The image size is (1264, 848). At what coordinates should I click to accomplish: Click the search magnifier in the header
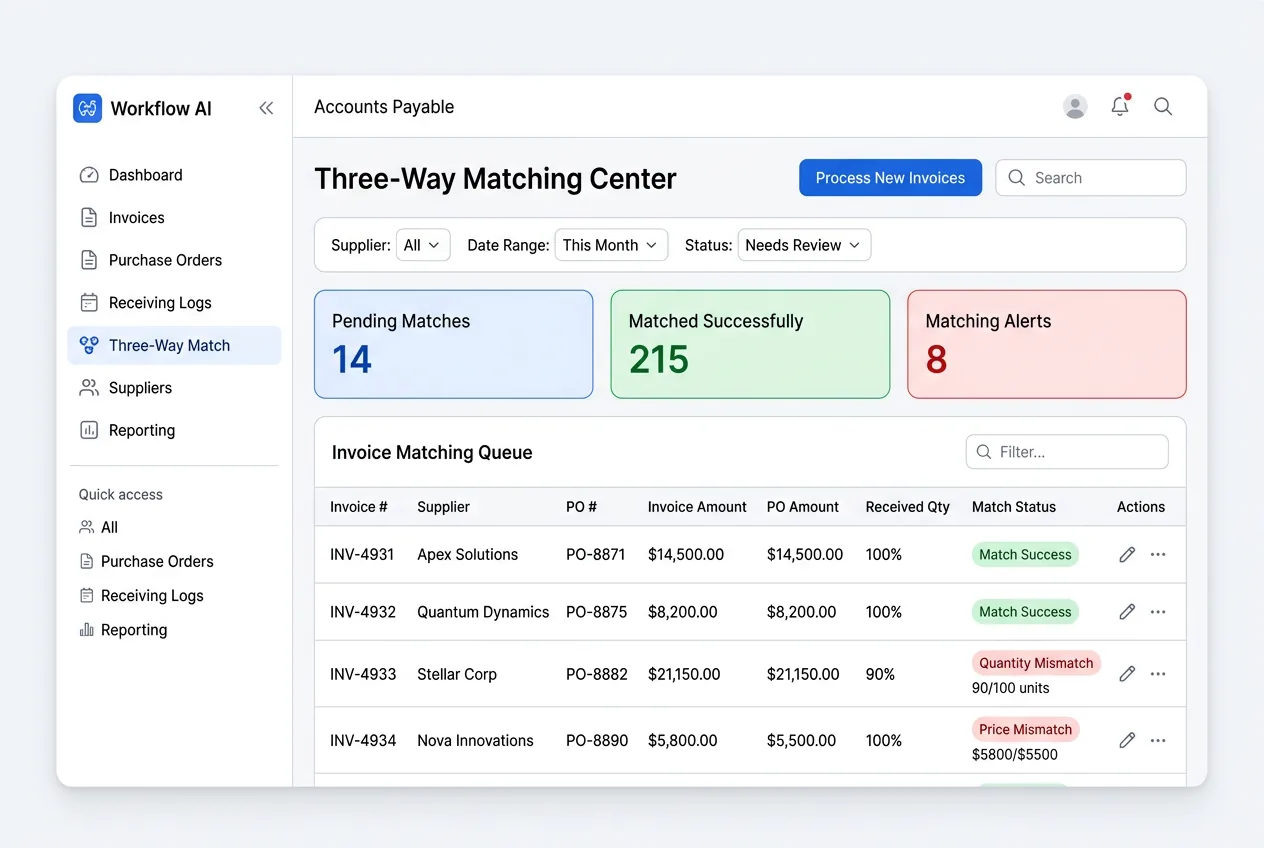coord(1162,106)
